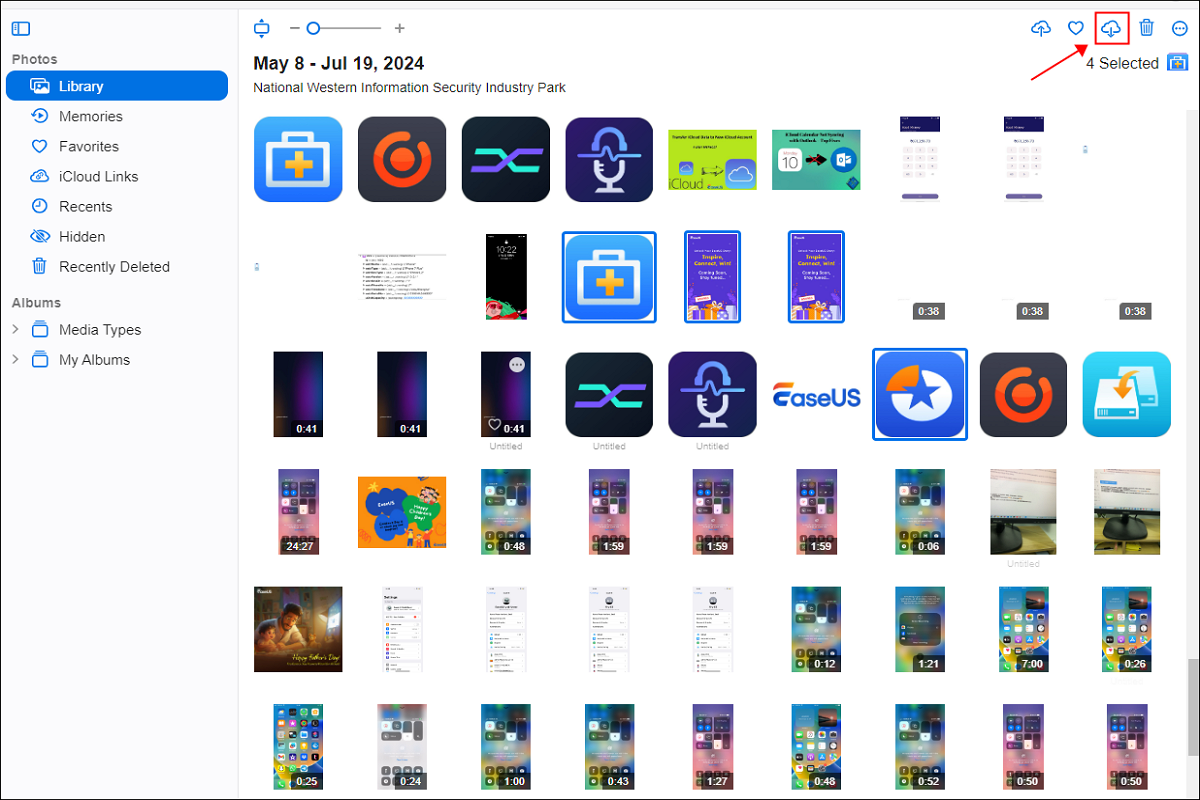Image resolution: width=1200 pixels, height=800 pixels.
Task: Select the Happy Children's Day image
Action: coord(402,512)
